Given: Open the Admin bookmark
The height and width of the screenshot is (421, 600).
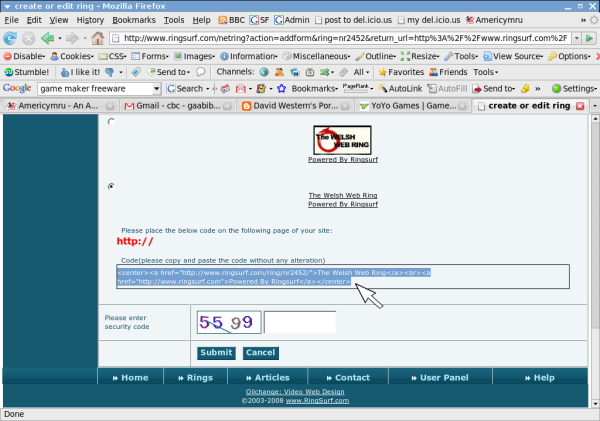Looking at the screenshot, I should [x=292, y=20].
